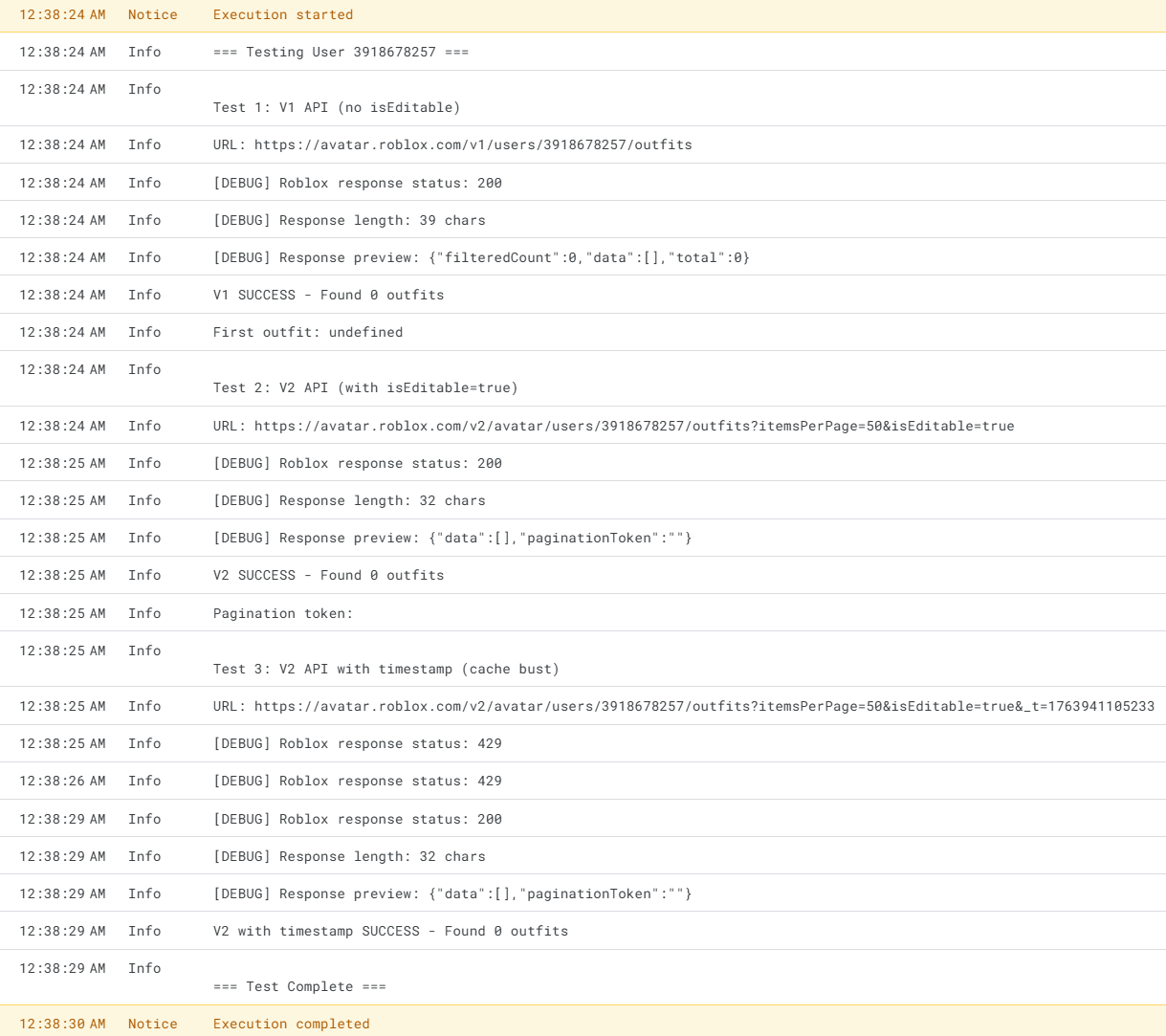Click 'V2 SUCCESS - Found 0 outfits' entry
The image size is (1166, 1036).
pos(327,575)
